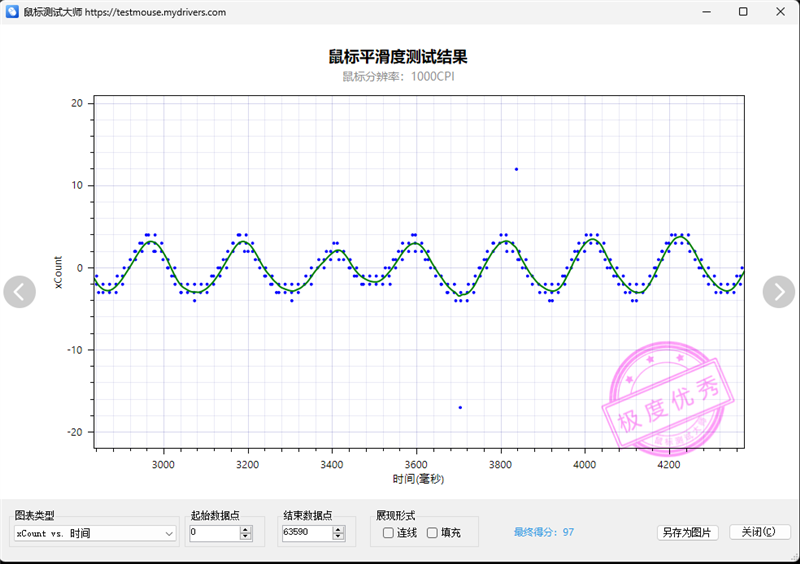Image resolution: width=800 pixels, height=564 pixels.
Task: Enable the 连线 checkbox
Action: pyautogui.click(x=388, y=533)
